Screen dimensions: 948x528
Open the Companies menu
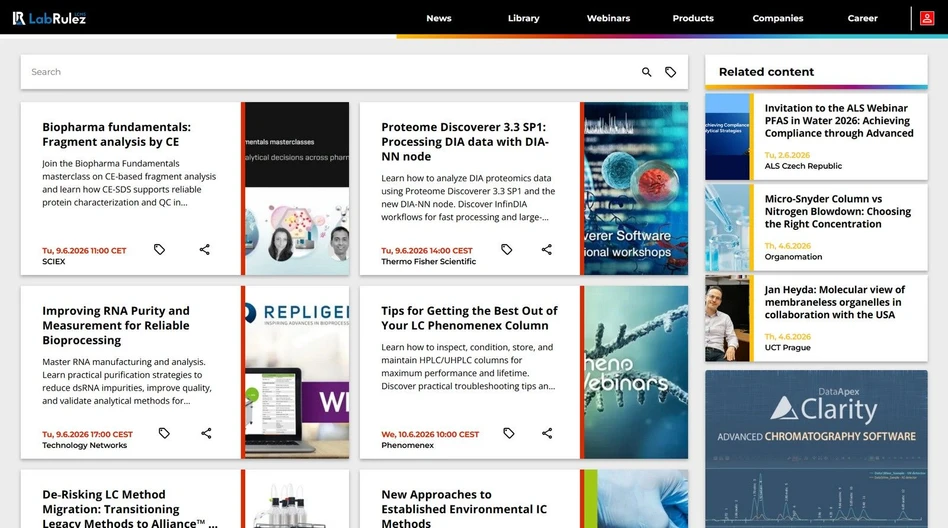click(778, 18)
